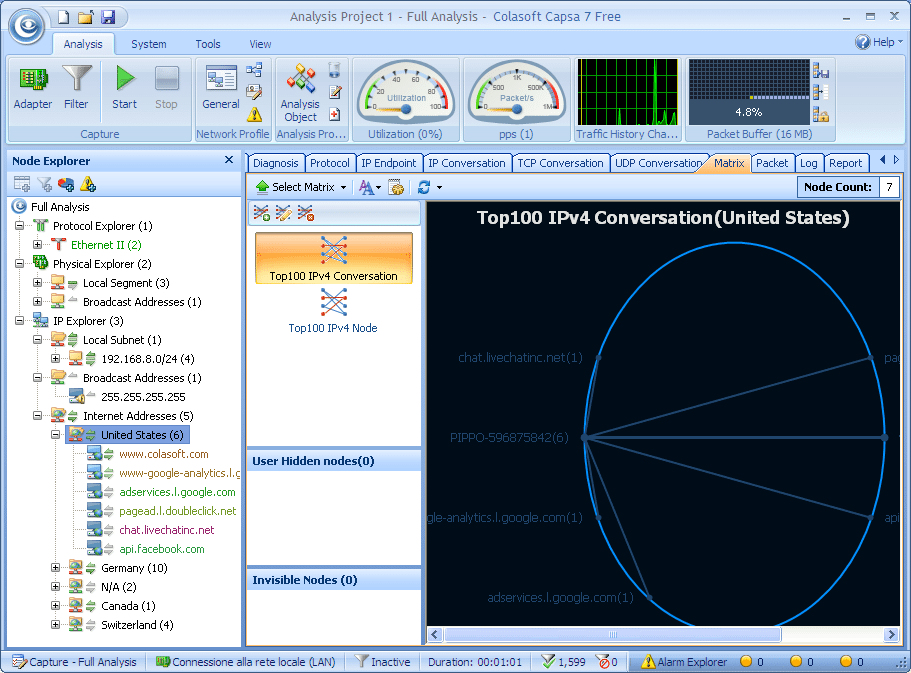Click the Refresh icon in matrix toolbar
This screenshot has width=911, height=673.
tap(424, 187)
